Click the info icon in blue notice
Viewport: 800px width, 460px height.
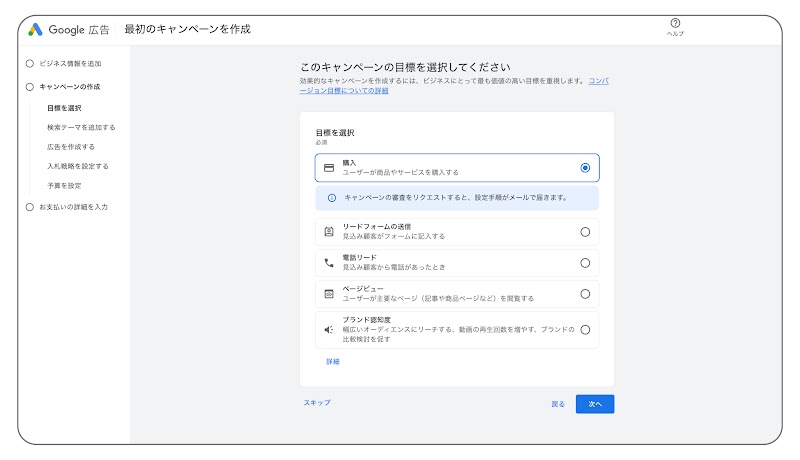click(332, 198)
